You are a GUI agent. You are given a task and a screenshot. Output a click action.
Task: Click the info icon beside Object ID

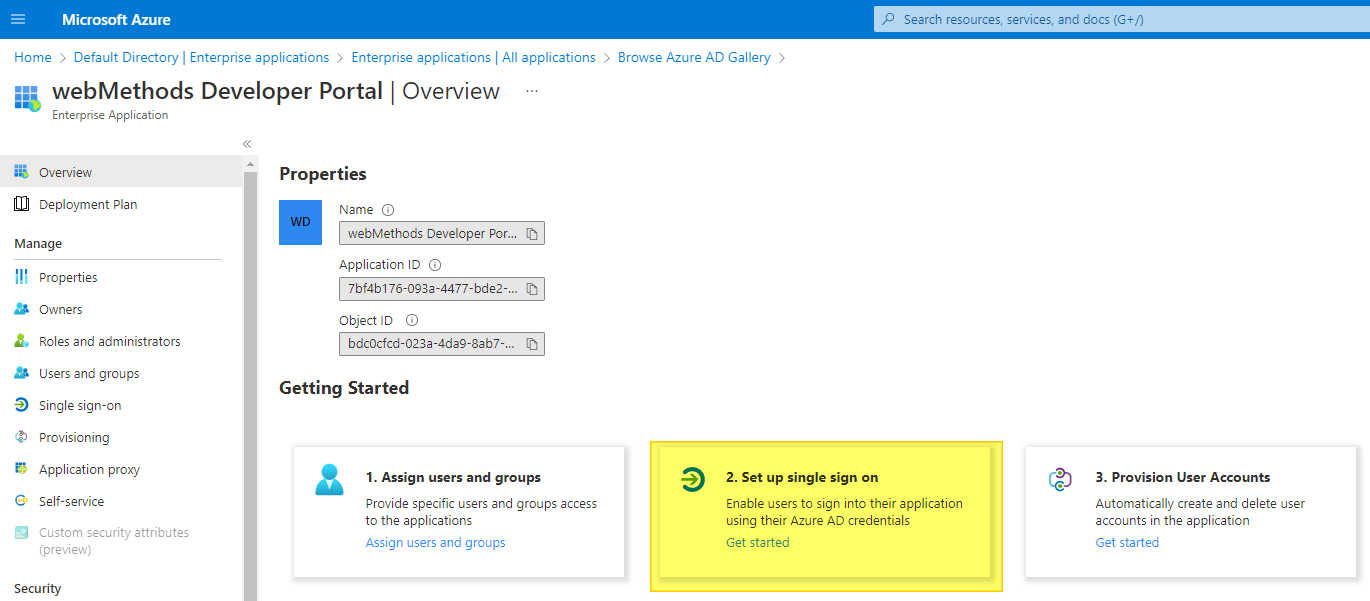tap(411, 321)
